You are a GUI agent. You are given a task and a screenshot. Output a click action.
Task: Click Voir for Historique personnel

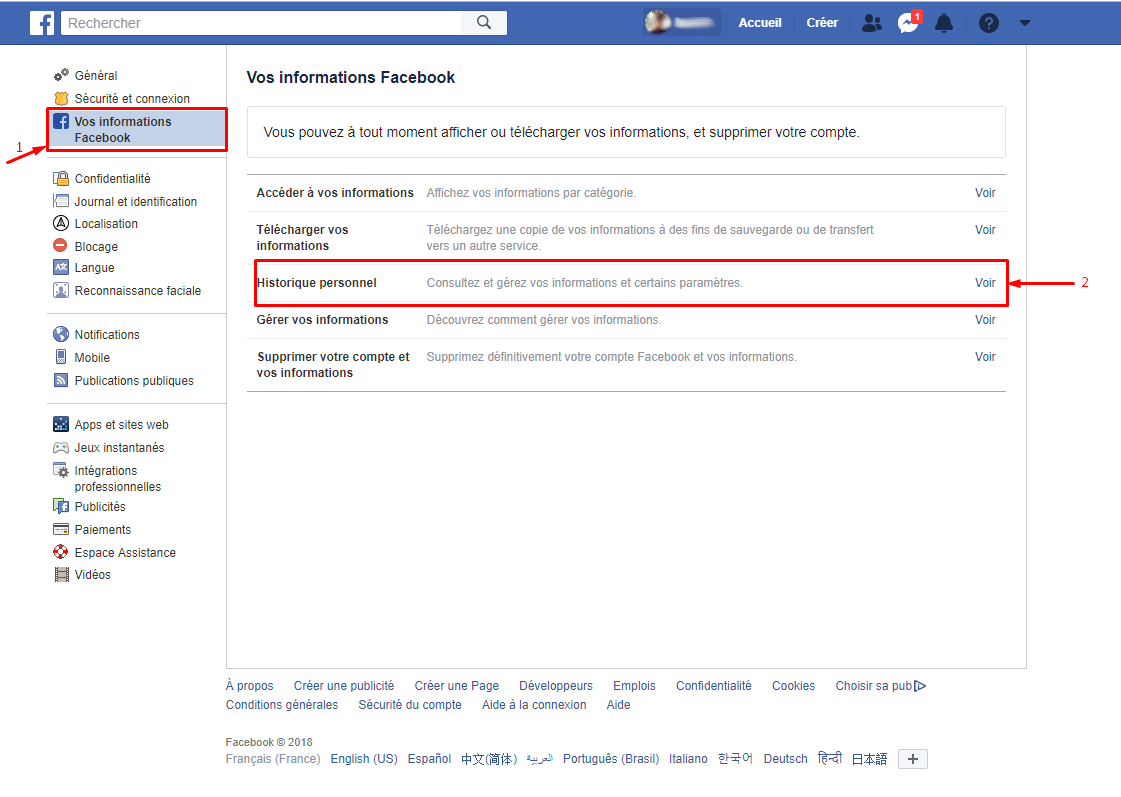[985, 283]
